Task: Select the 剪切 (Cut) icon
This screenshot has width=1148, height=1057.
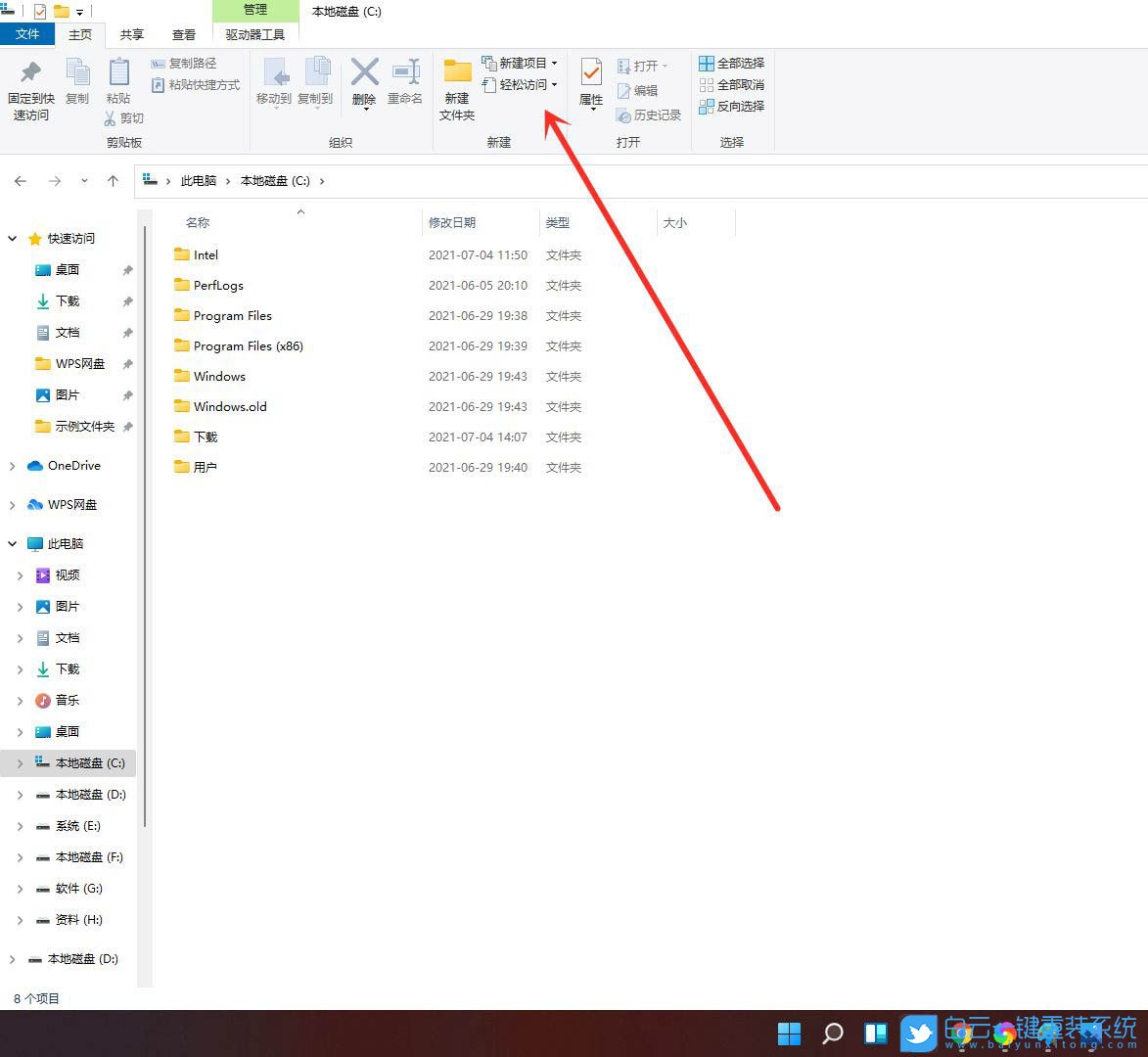Action: click(x=124, y=117)
